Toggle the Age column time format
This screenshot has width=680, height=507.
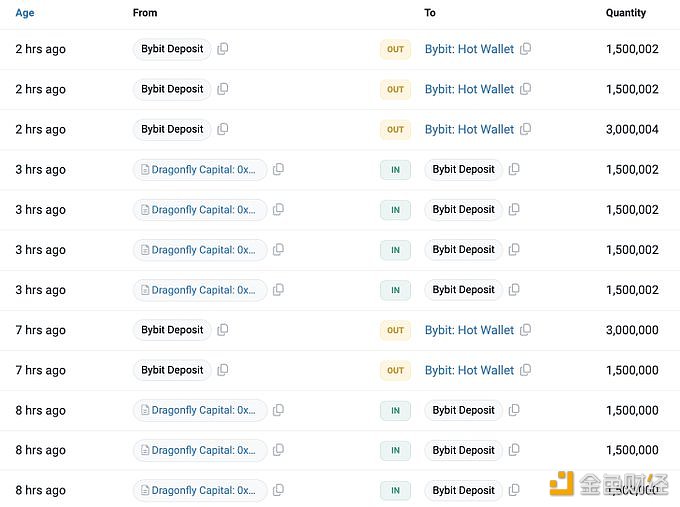coord(25,13)
